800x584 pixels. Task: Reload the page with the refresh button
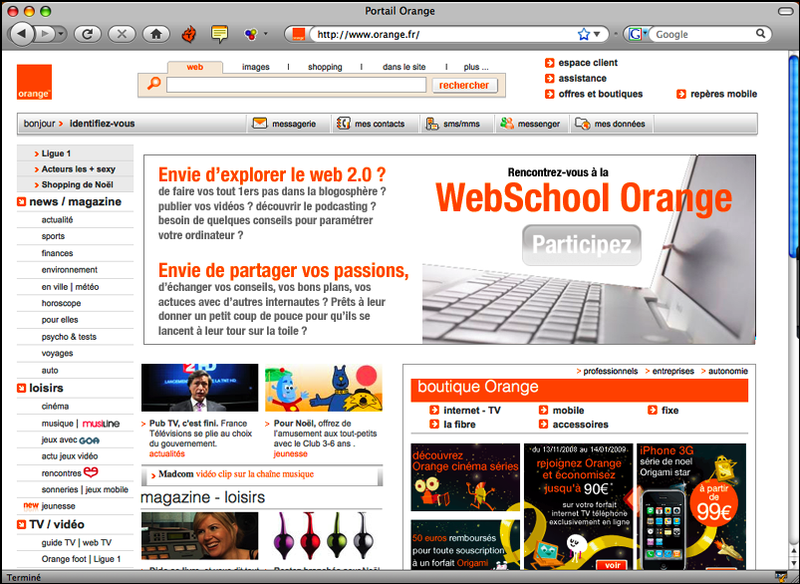tap(88, 34)
